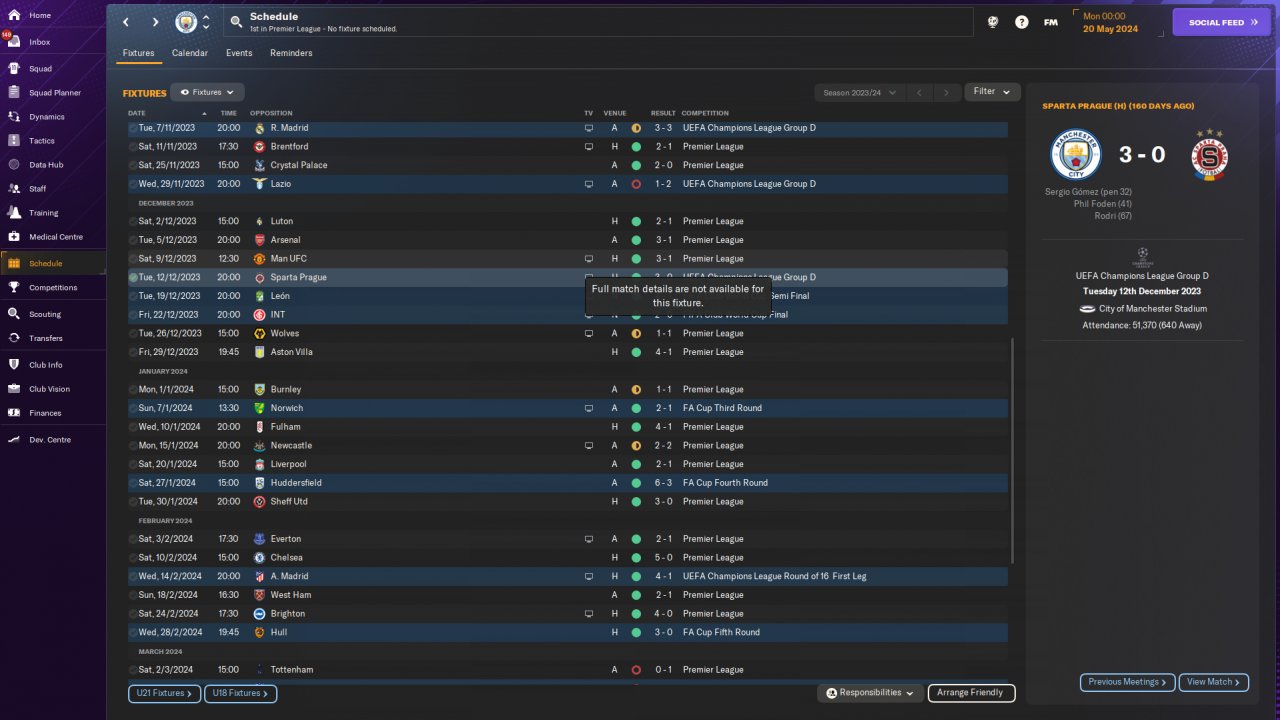Expand the Responsibilities dropdown

point(870,693)
